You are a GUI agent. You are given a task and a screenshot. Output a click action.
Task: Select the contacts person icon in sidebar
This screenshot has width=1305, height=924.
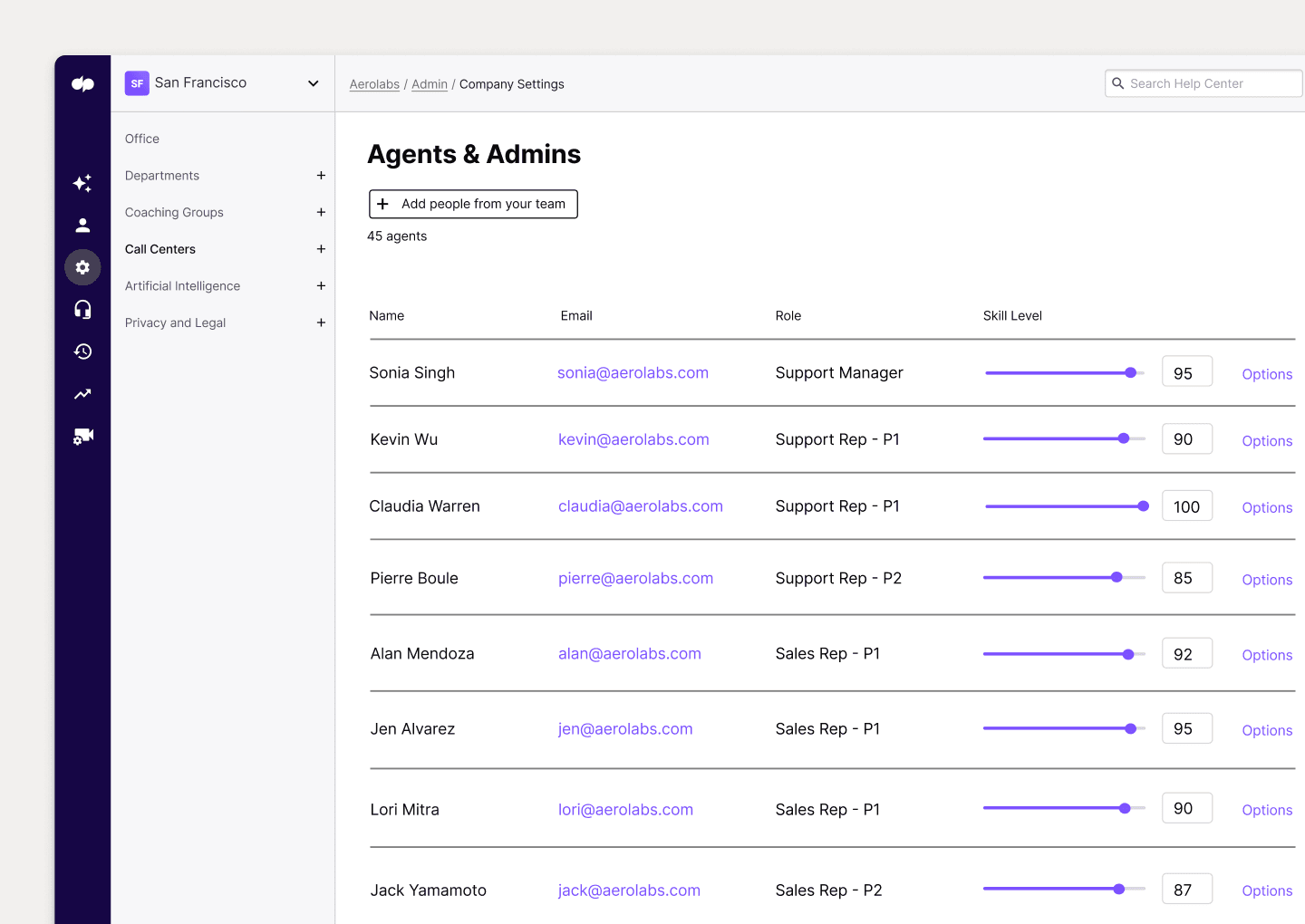point(82,225)
